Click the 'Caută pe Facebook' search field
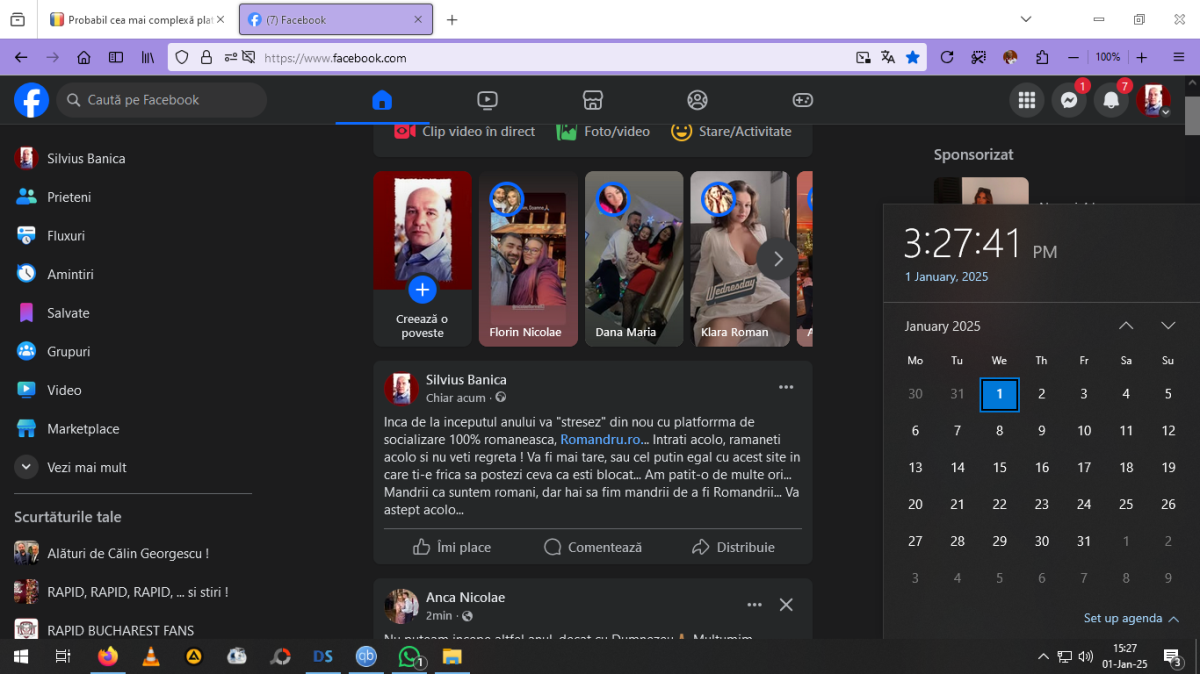The image size is (1200, 674). coord(162,100)
